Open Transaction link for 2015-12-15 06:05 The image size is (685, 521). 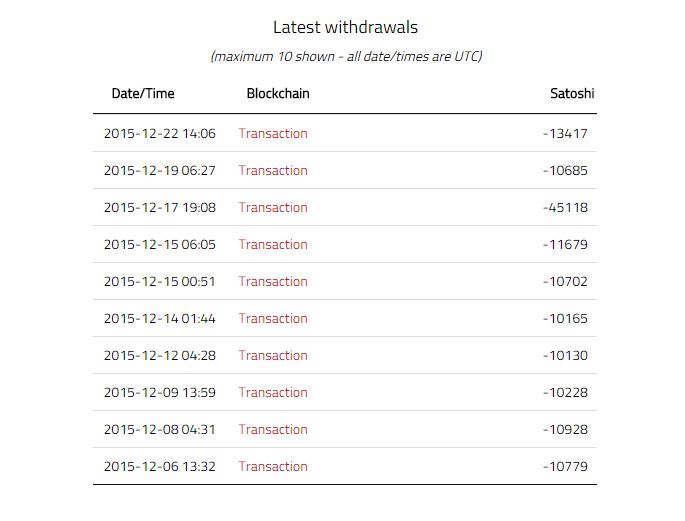(x=273, y=245)
